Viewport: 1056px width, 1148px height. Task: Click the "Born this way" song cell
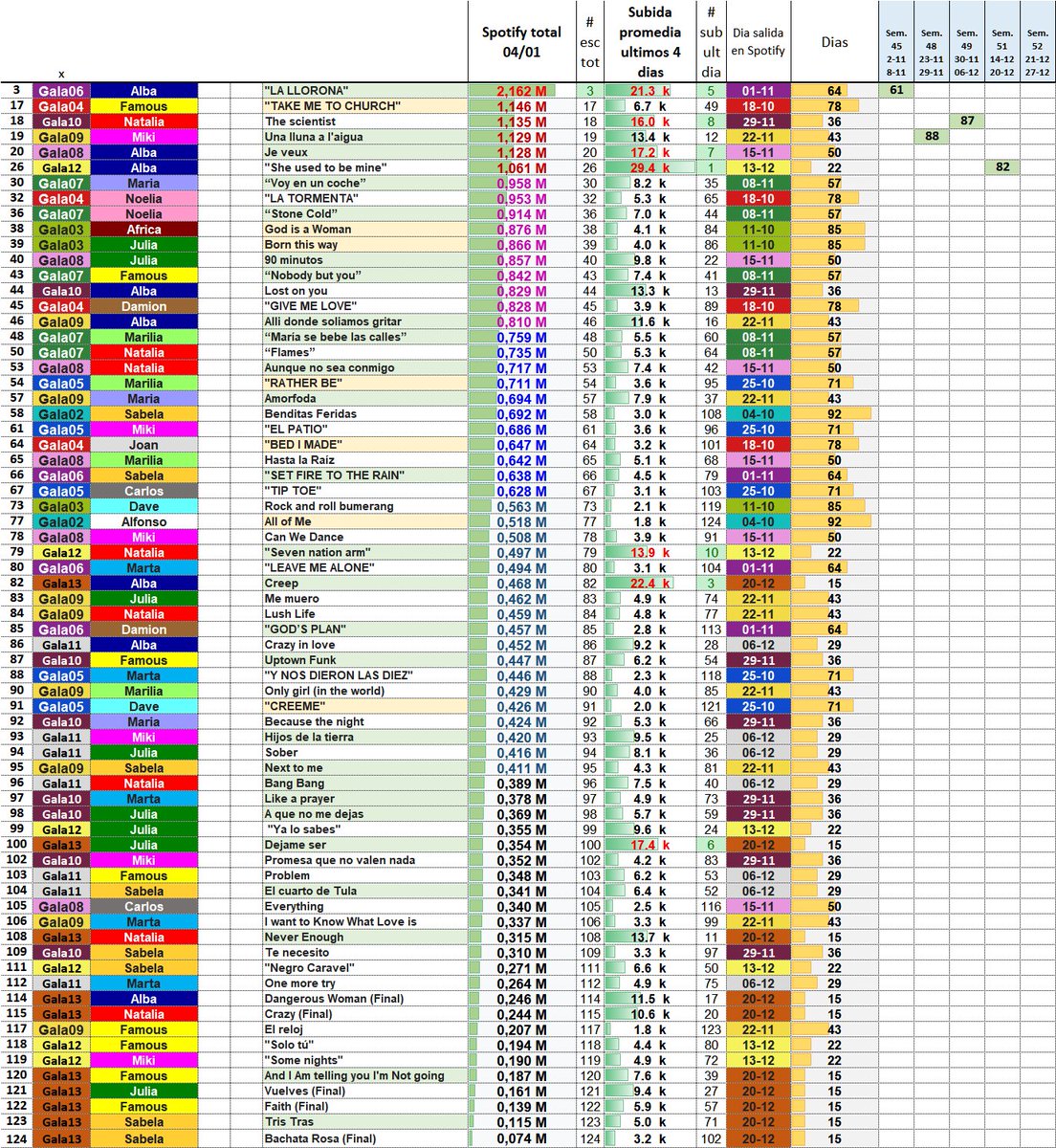[365, 245]
